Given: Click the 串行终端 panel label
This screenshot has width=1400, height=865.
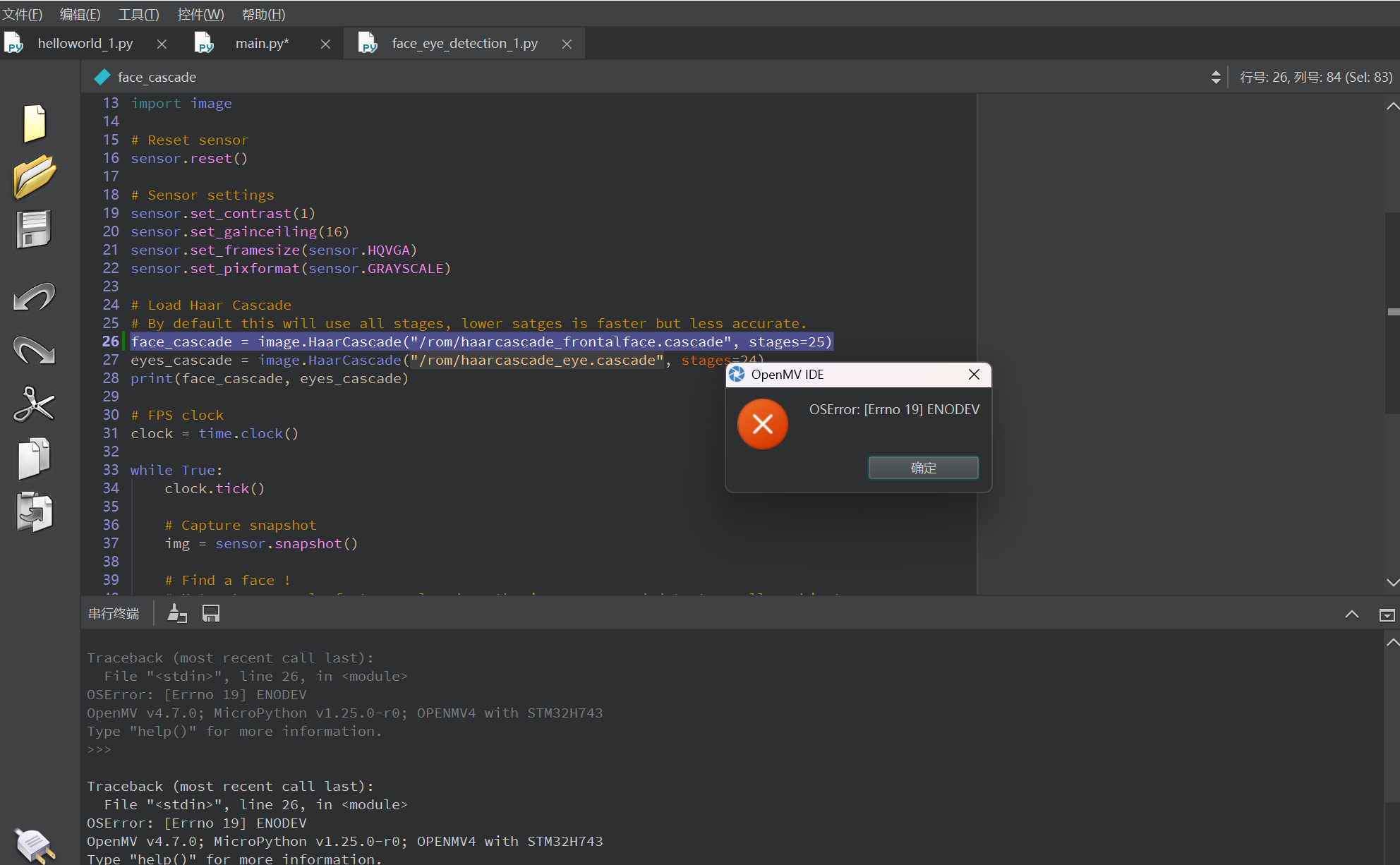Looking at the screenshot, I should click(x=114, y=614).
